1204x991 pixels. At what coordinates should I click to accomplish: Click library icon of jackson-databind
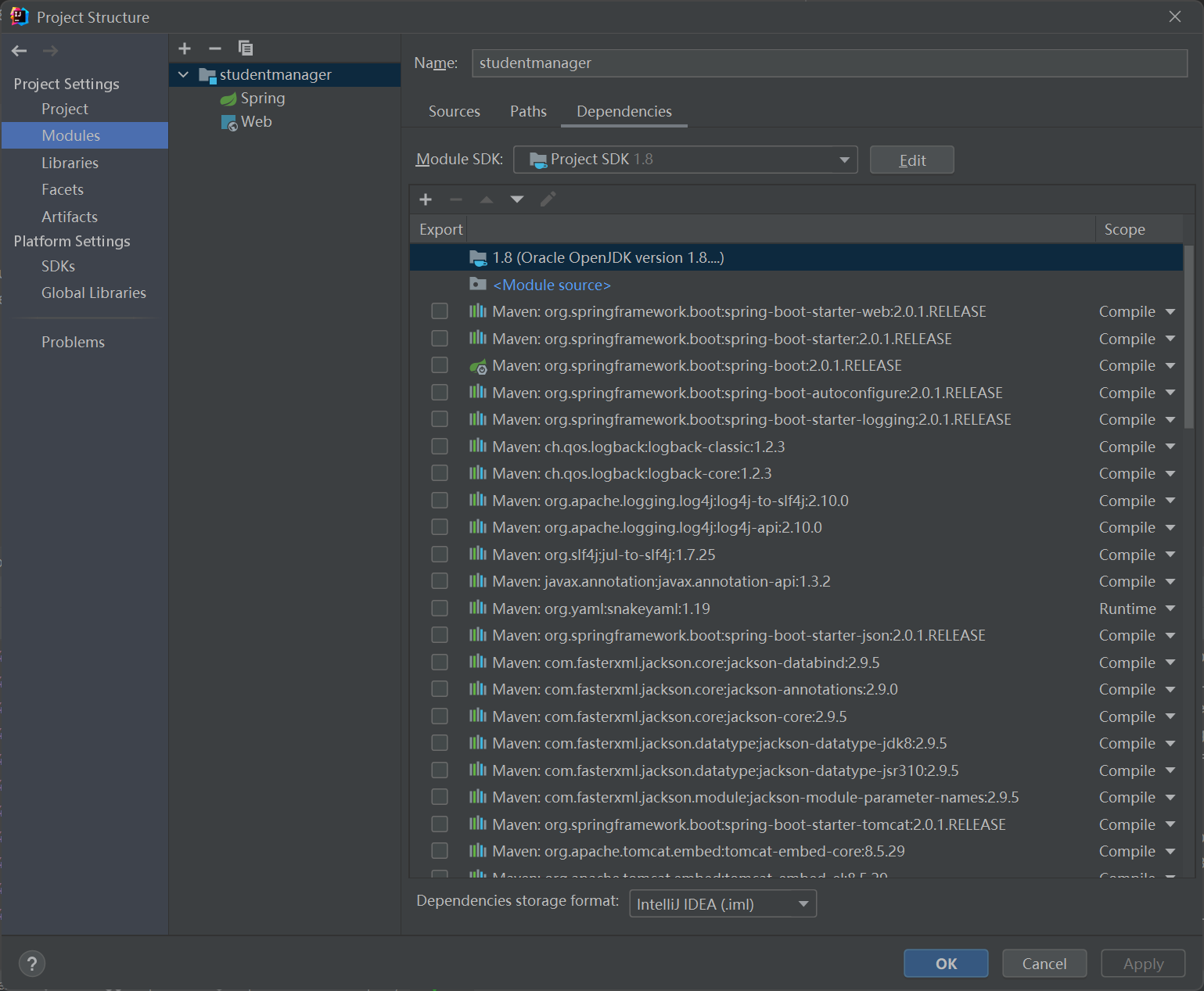478,662
